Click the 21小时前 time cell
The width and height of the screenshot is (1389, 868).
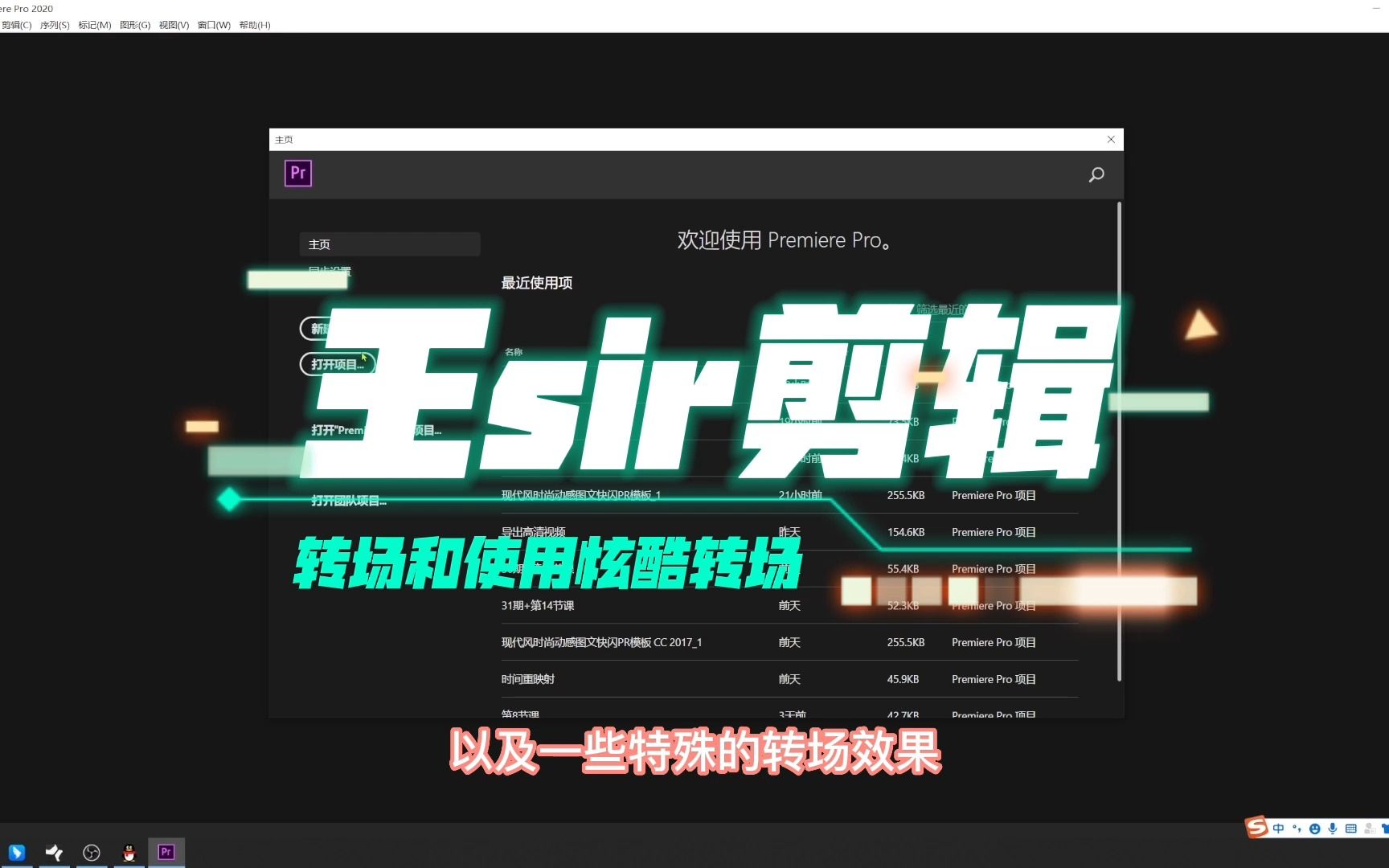[801, 495]
